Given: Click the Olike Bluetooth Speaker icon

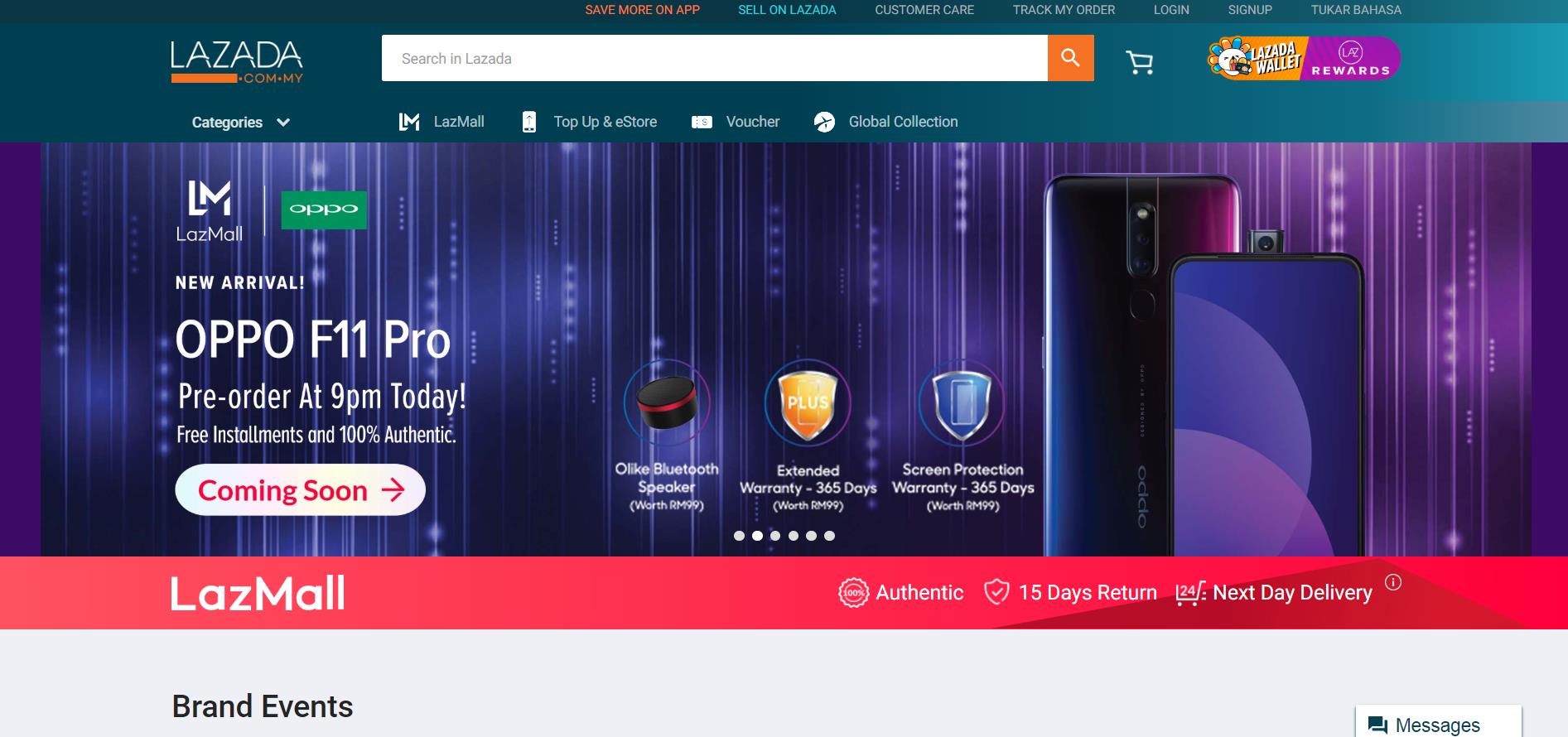Looking at the screenshot, I should tap(667, 403).
